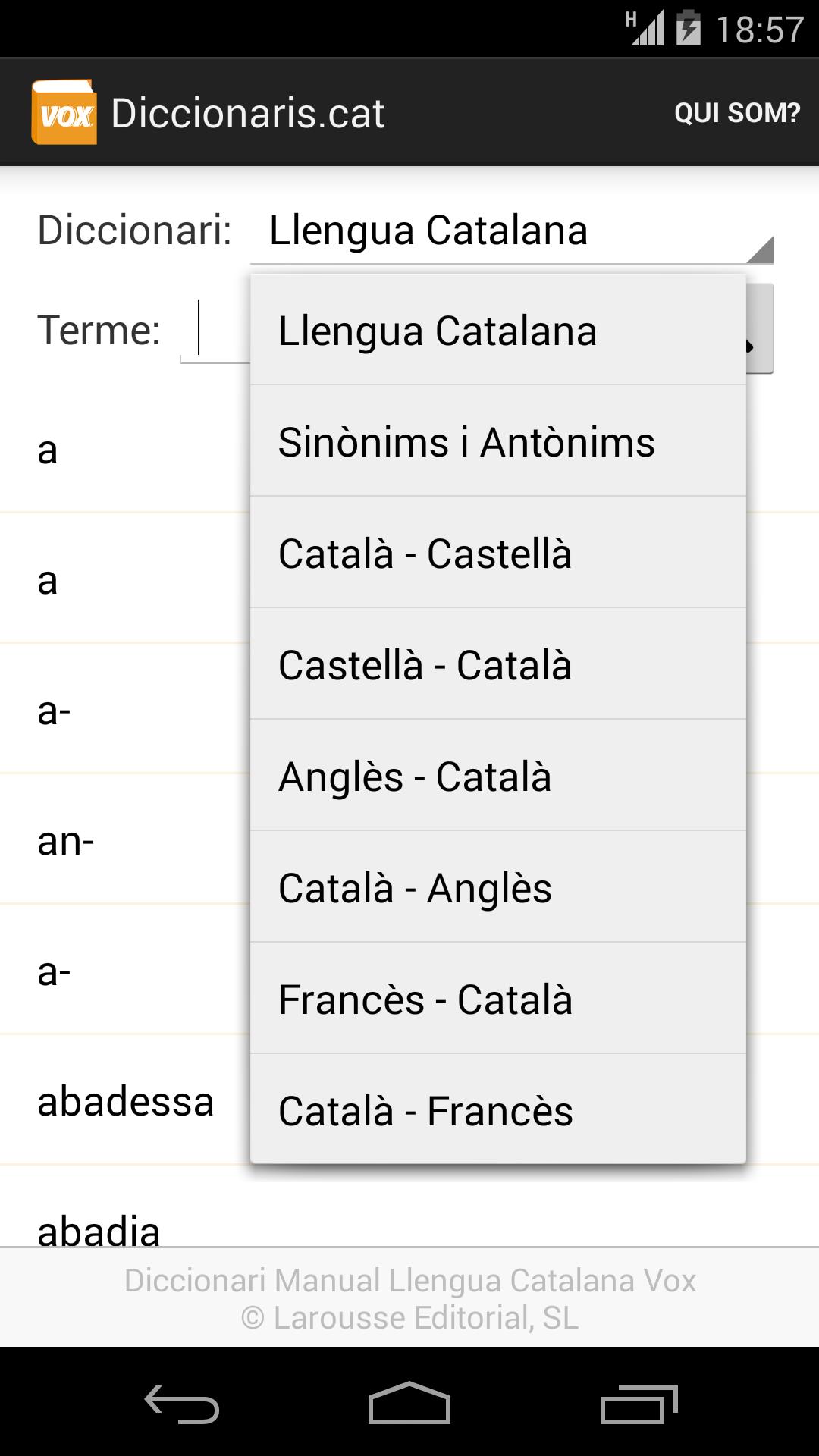Open the abadia word entry

pyautogui.click(x=99, y=1227)
